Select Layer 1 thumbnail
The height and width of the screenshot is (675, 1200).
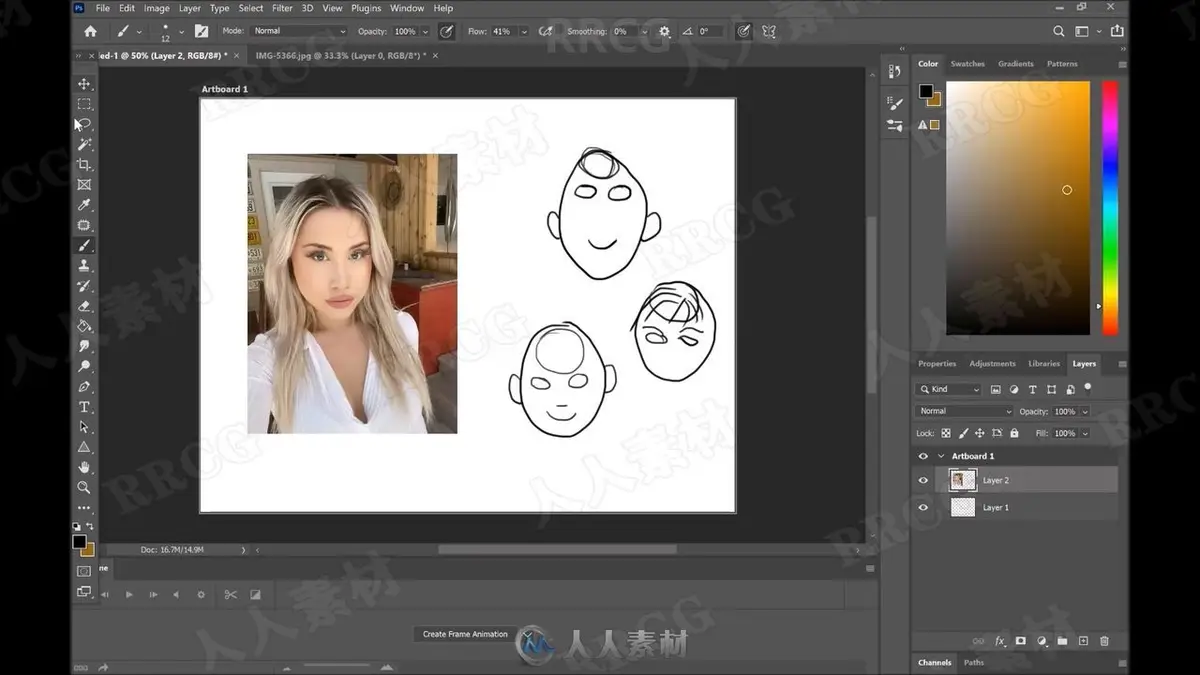963,507
